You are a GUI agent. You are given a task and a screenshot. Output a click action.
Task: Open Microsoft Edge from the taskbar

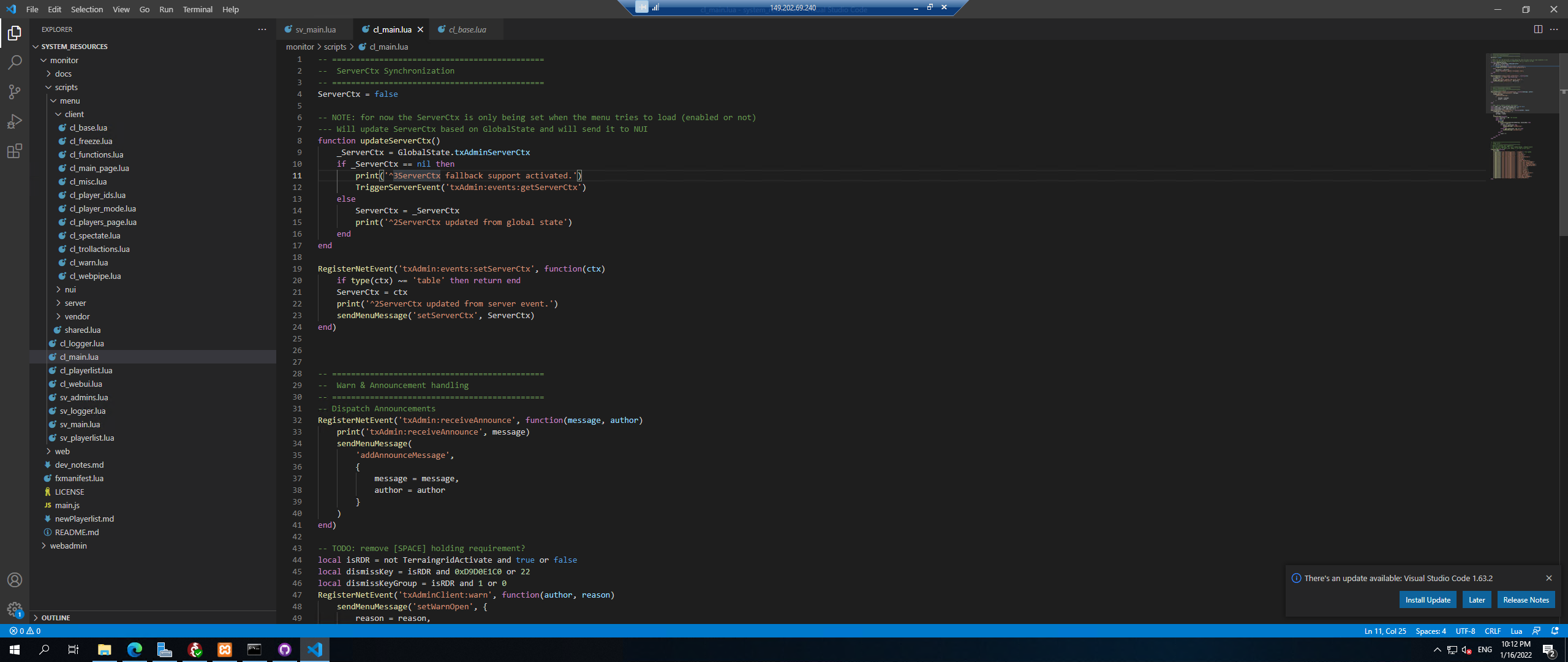(135, 650)
